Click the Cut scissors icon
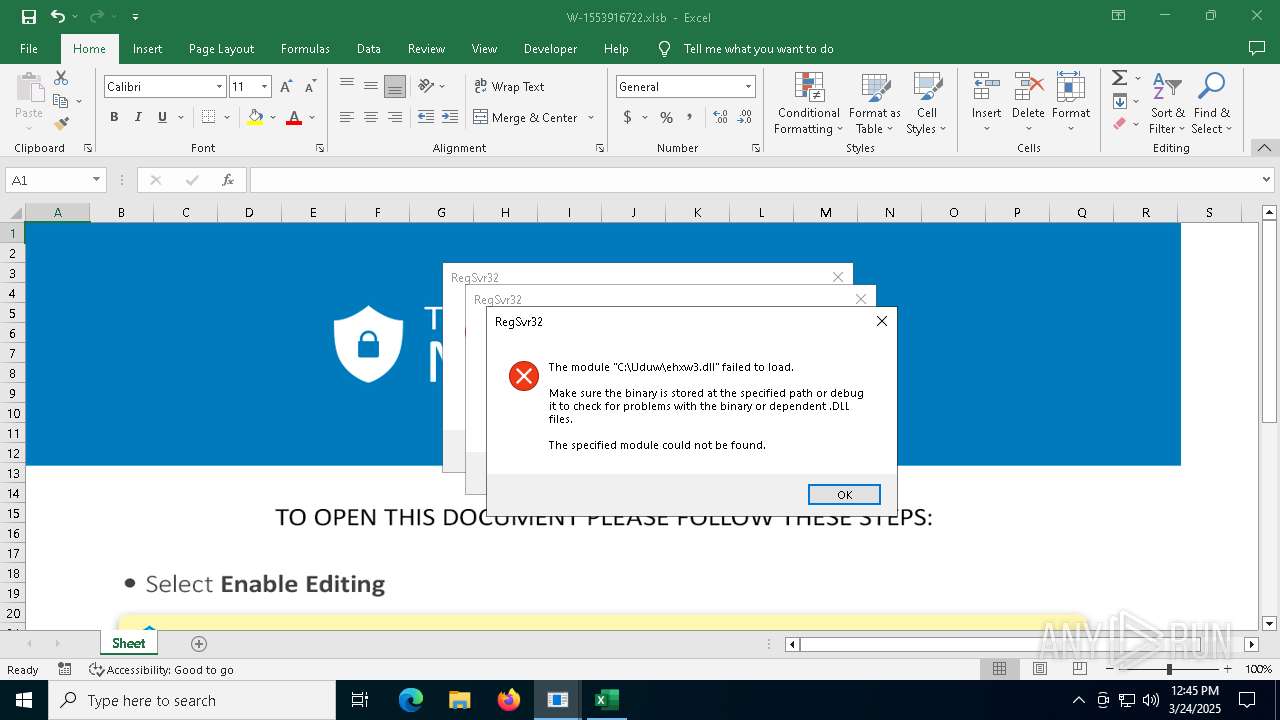1280x720 pixels. 61,78
